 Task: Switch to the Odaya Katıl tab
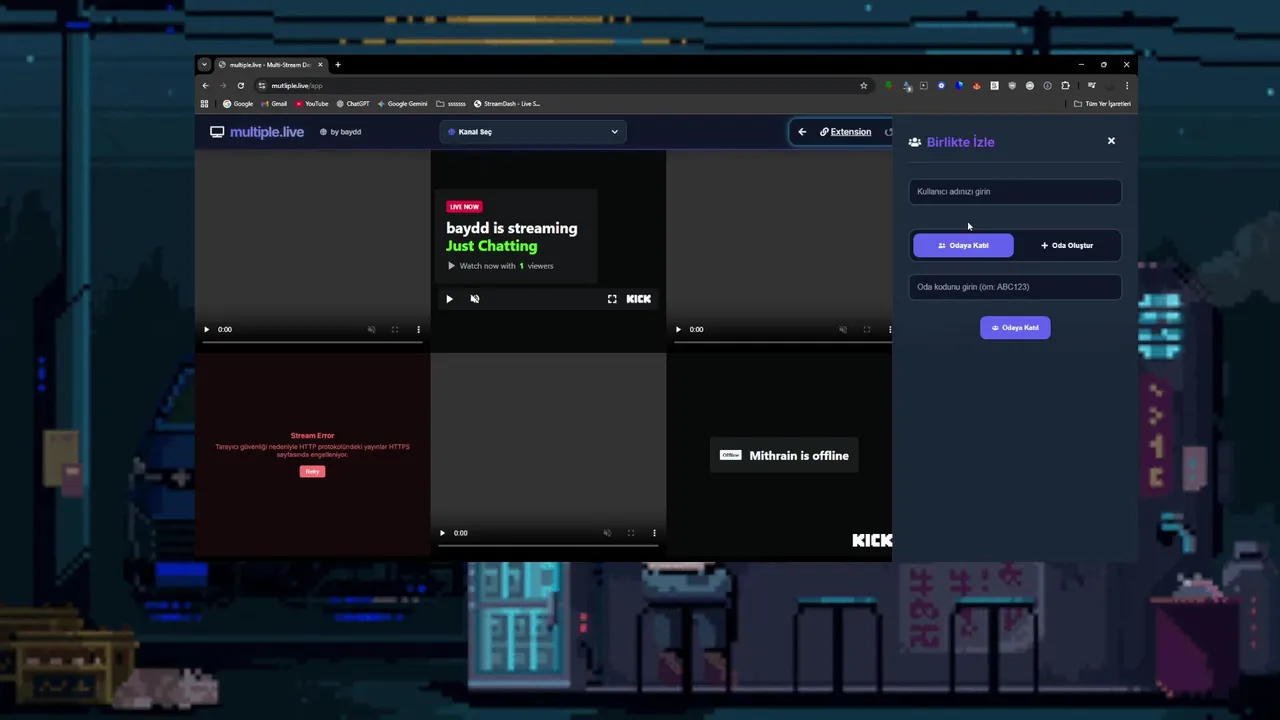pos(963,245)
